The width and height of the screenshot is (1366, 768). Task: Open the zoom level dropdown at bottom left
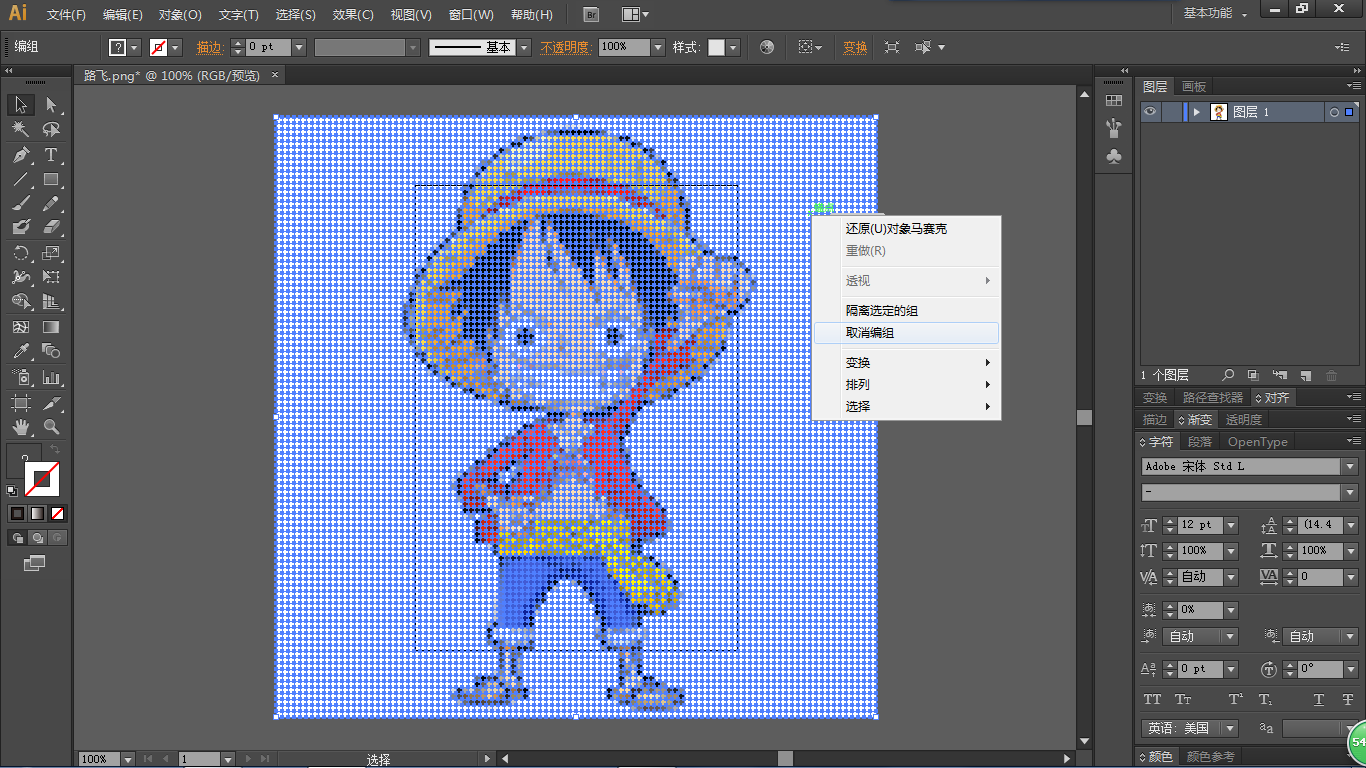[x=127, y=759]
